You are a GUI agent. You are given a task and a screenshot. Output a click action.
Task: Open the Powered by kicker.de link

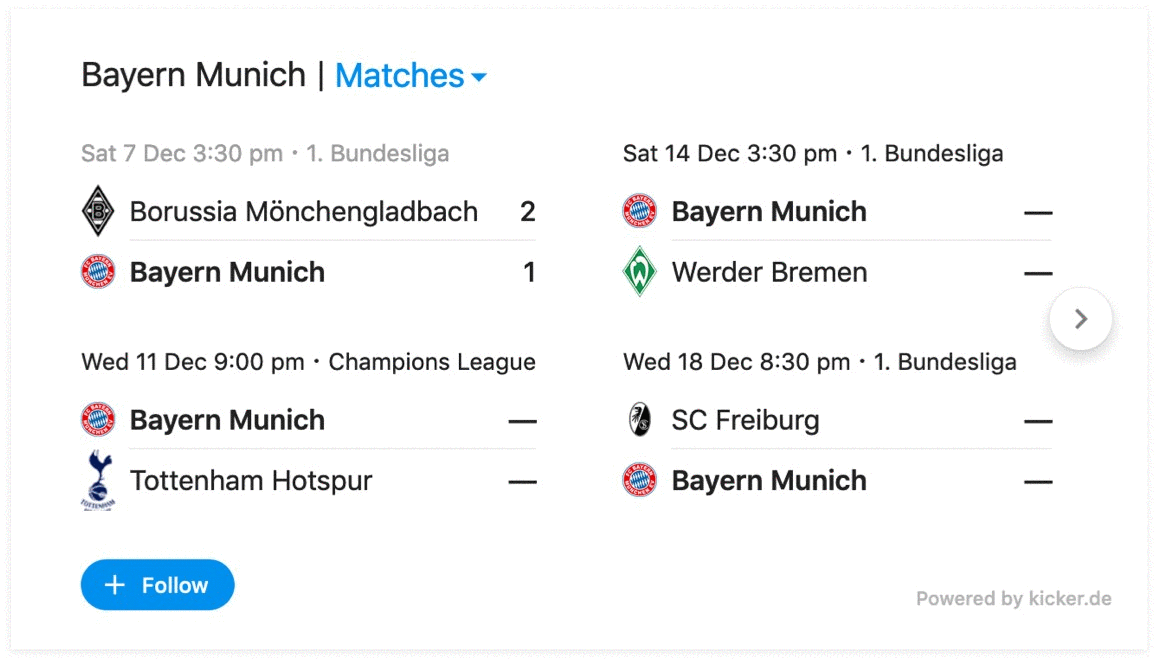[1014, 599]
